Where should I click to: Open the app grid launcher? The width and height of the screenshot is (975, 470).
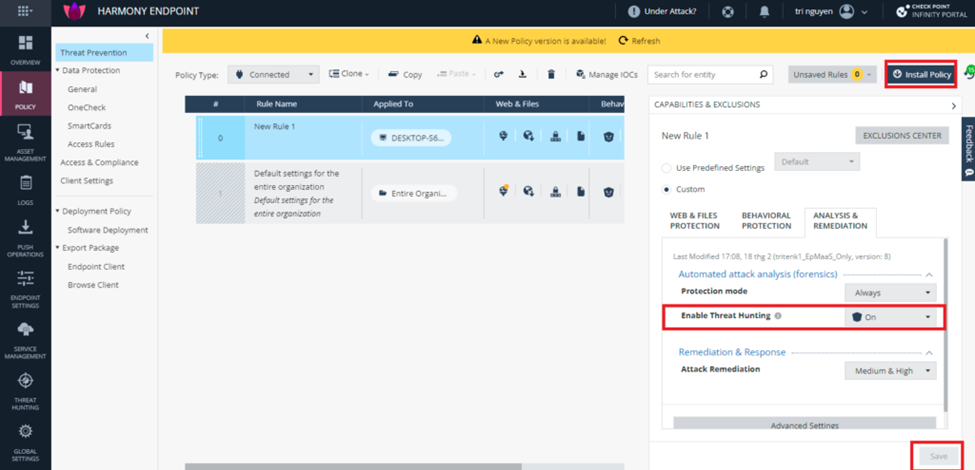pyautogui.click(x=25, y=12)
